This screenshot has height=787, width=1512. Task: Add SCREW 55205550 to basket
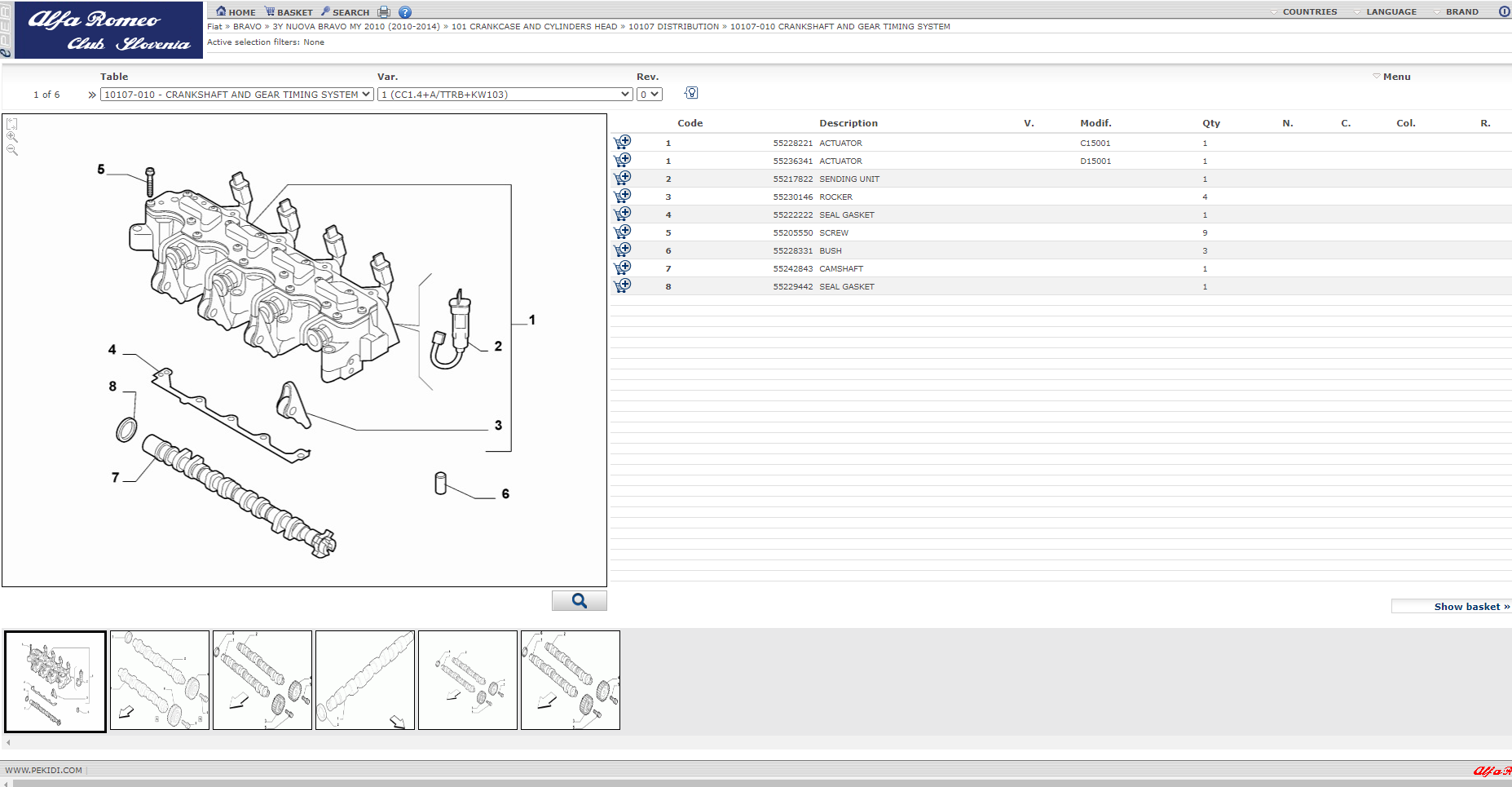coord(623,232)
